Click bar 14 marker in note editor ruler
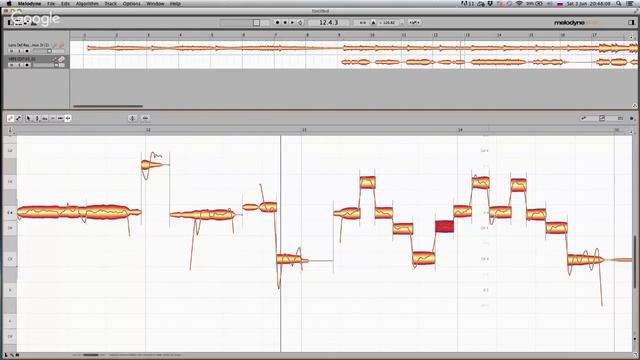640x360 pixels. click(460, 130)
